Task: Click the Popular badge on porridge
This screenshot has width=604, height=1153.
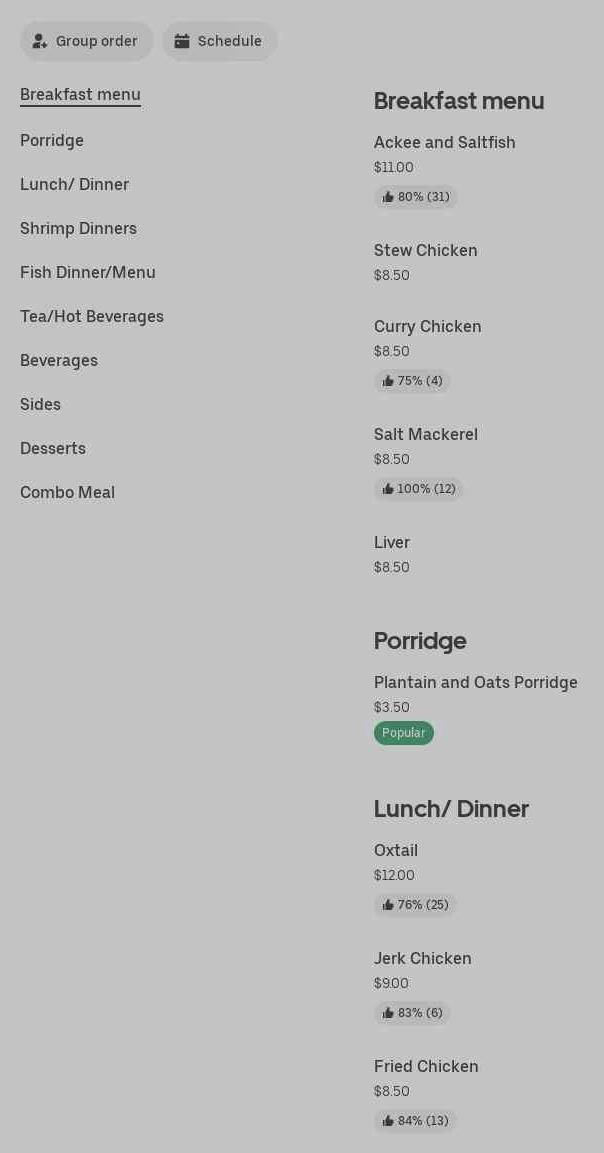Action: pos(404,733)
